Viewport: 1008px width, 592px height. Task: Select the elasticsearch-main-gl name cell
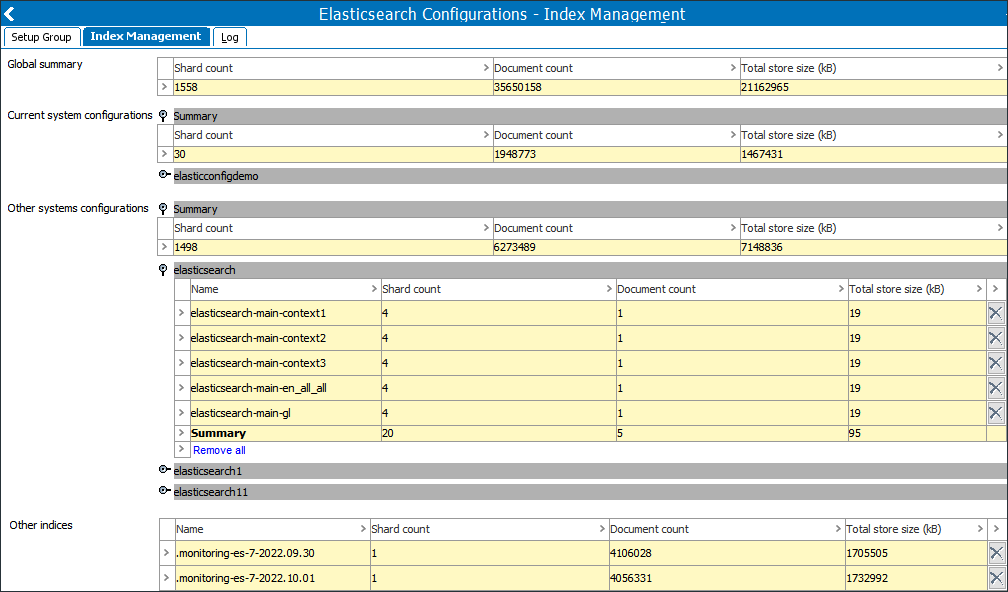click(285, 413)
